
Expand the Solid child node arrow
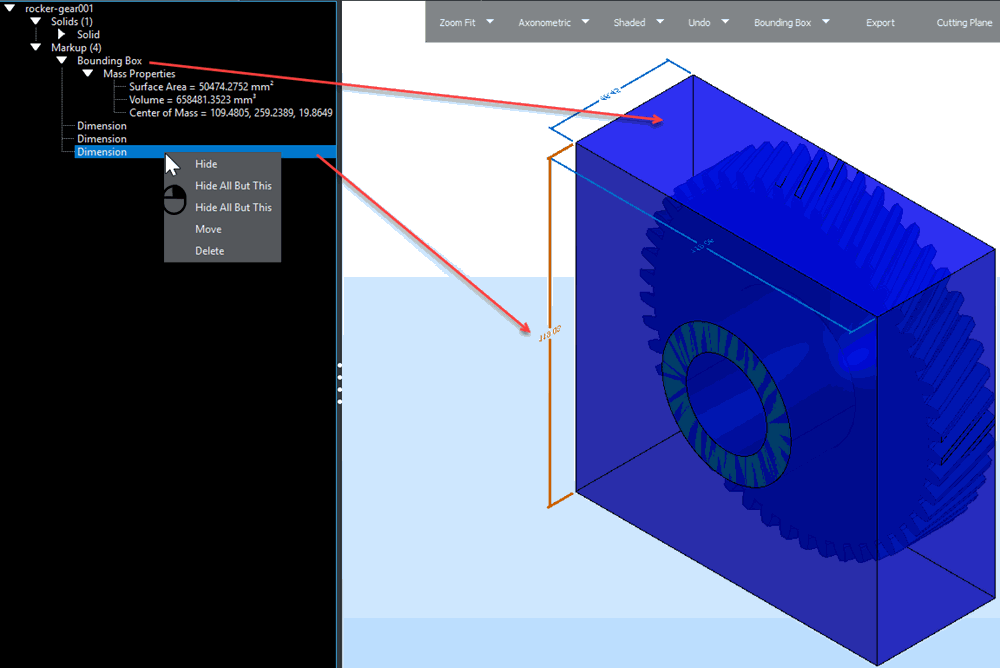click(x=62, y=35)
